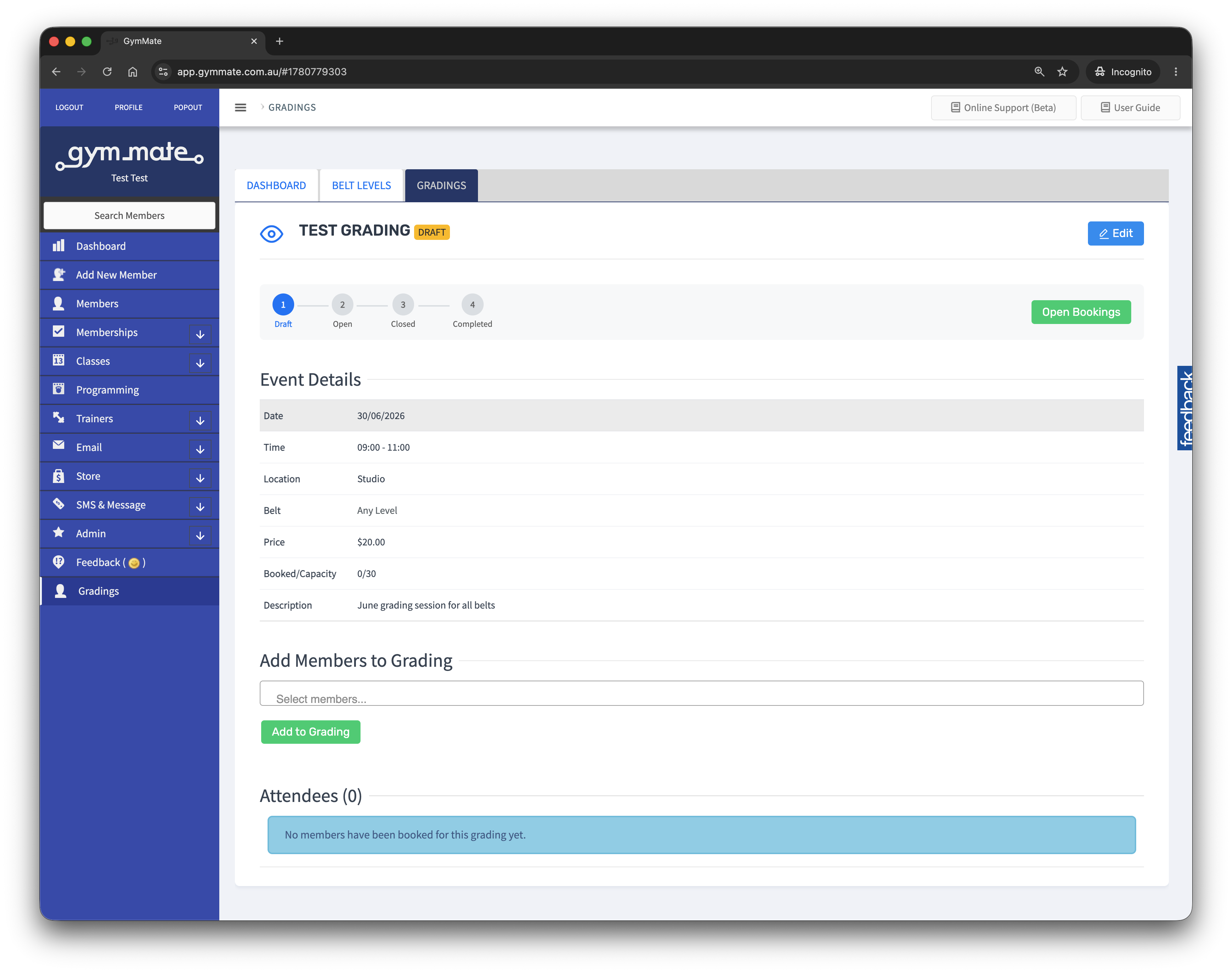Click the blue eye icon beside Test Grading
1232x973 pixels.
pyautogui.click(x=271, y=233)
